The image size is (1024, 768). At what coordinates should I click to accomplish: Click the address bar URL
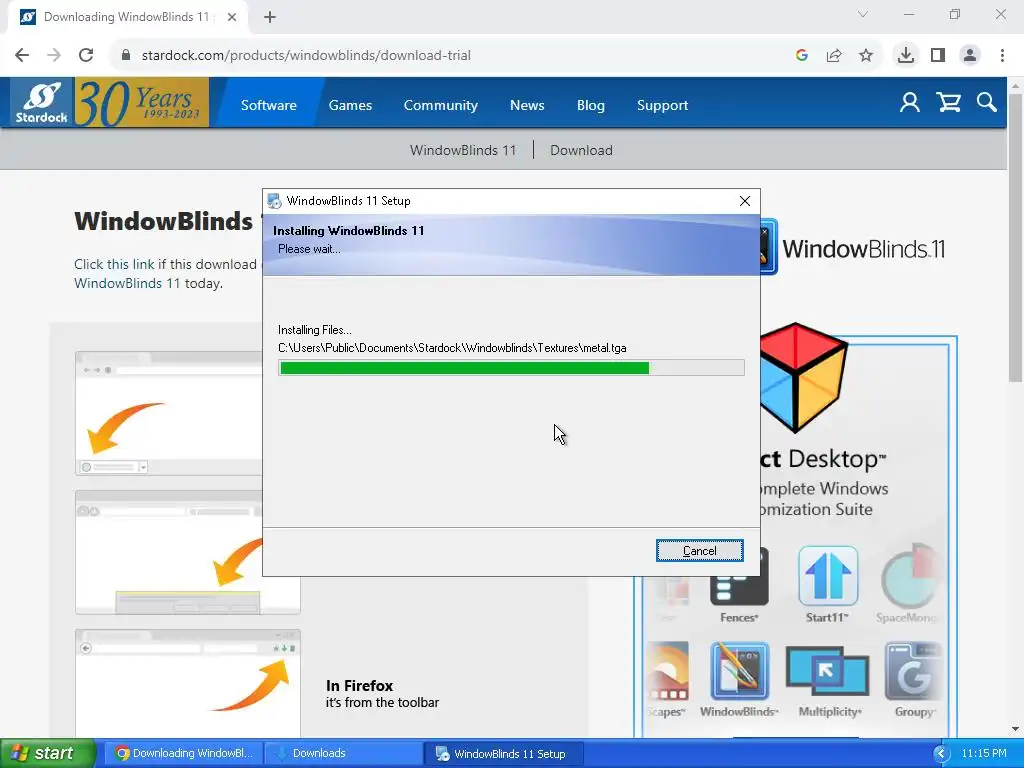306,56
